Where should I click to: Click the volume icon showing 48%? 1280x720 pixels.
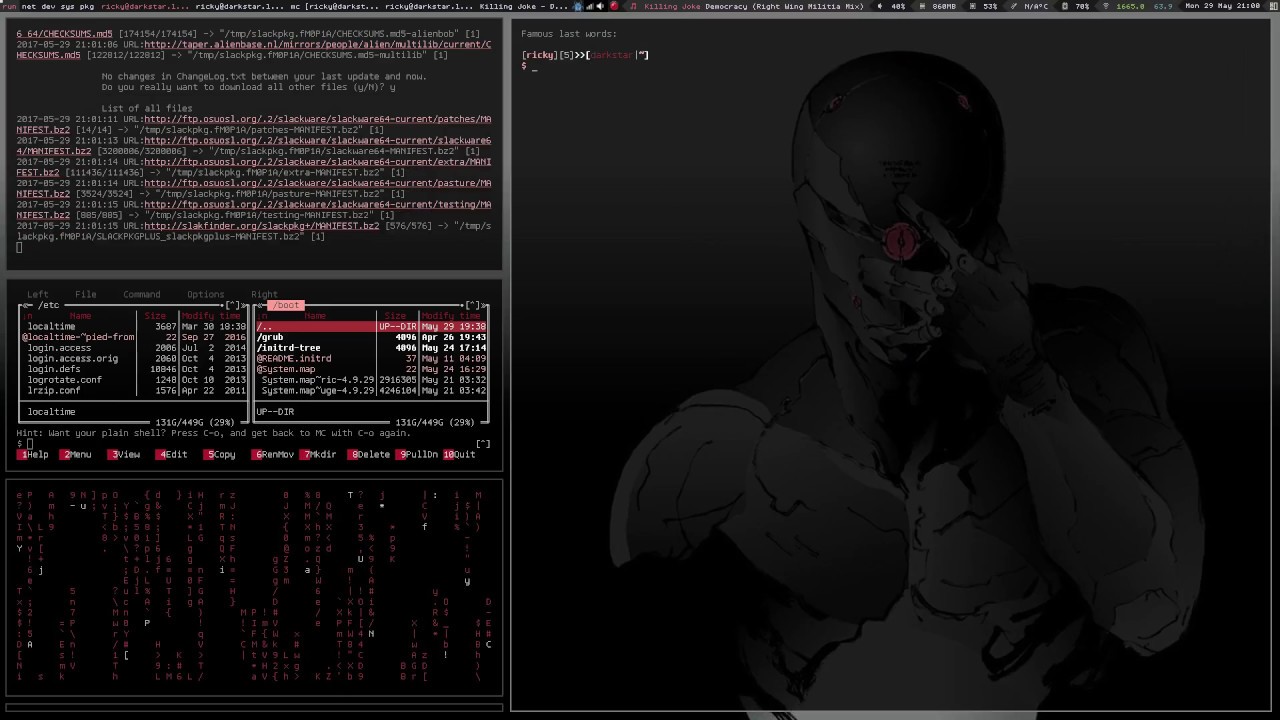point(879,6)
